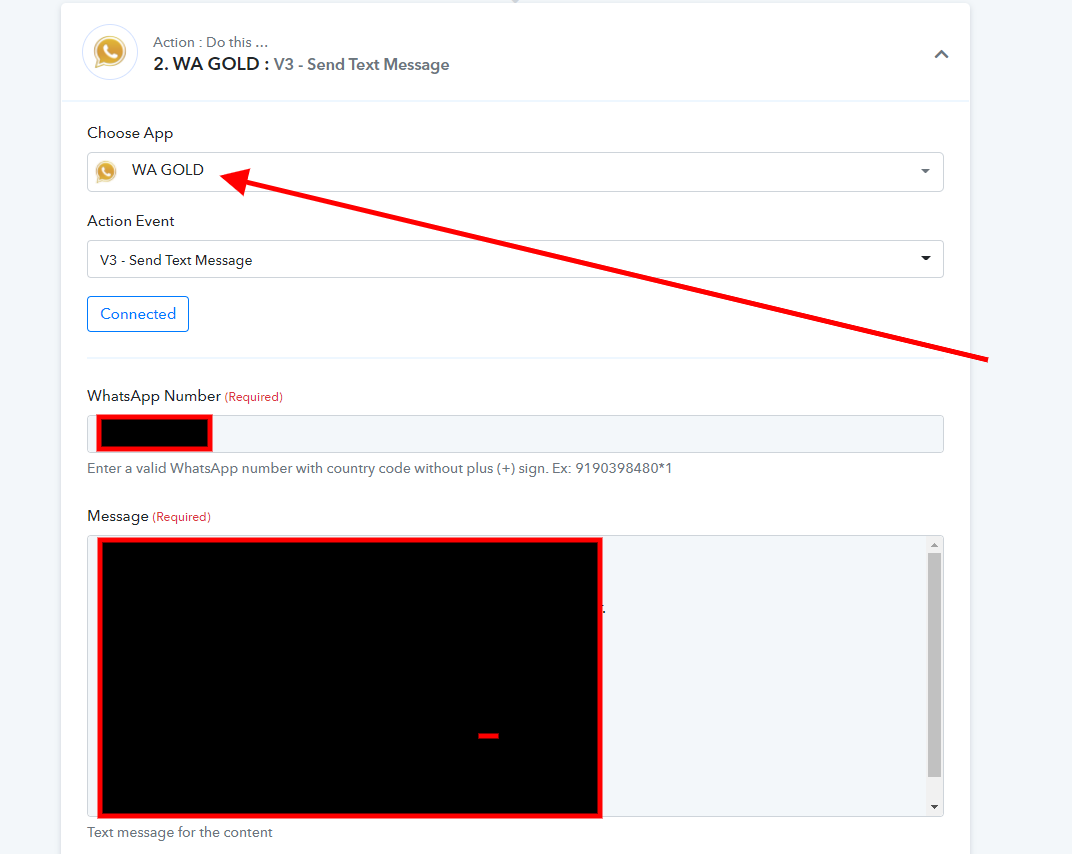Open the Choose App dropdown
The height and width of the screenshot is (854, 1072).
515,172
